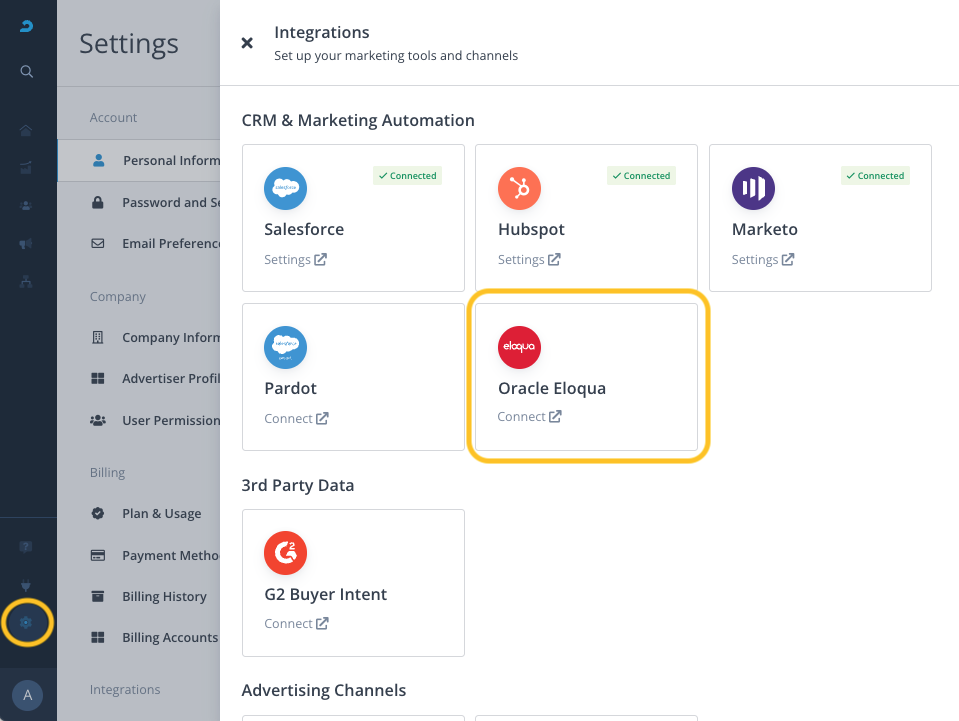The height and width of the screenshot is (721, 959).
Task: Open Salesforce Settings link
Action: pyautogui.click(x=295, y=260)
